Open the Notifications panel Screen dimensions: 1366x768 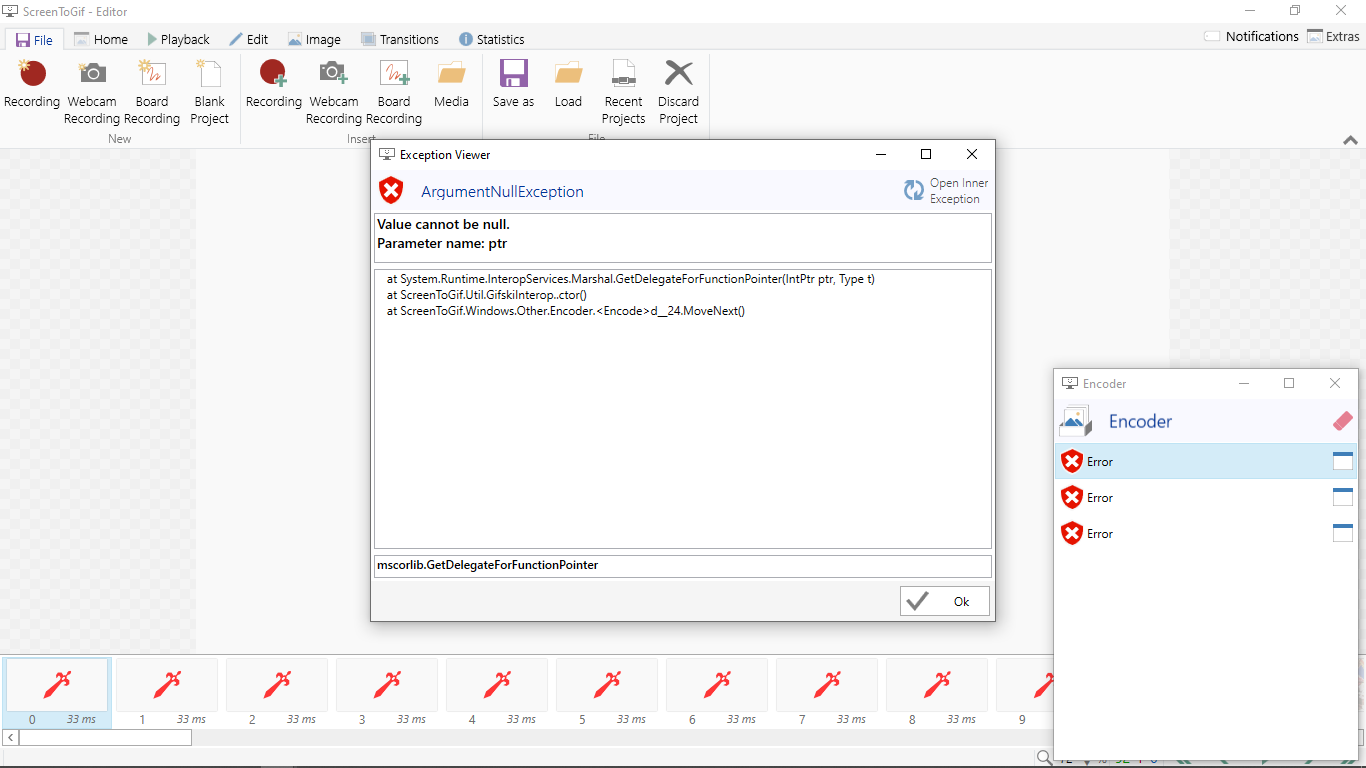(1251, 36)
